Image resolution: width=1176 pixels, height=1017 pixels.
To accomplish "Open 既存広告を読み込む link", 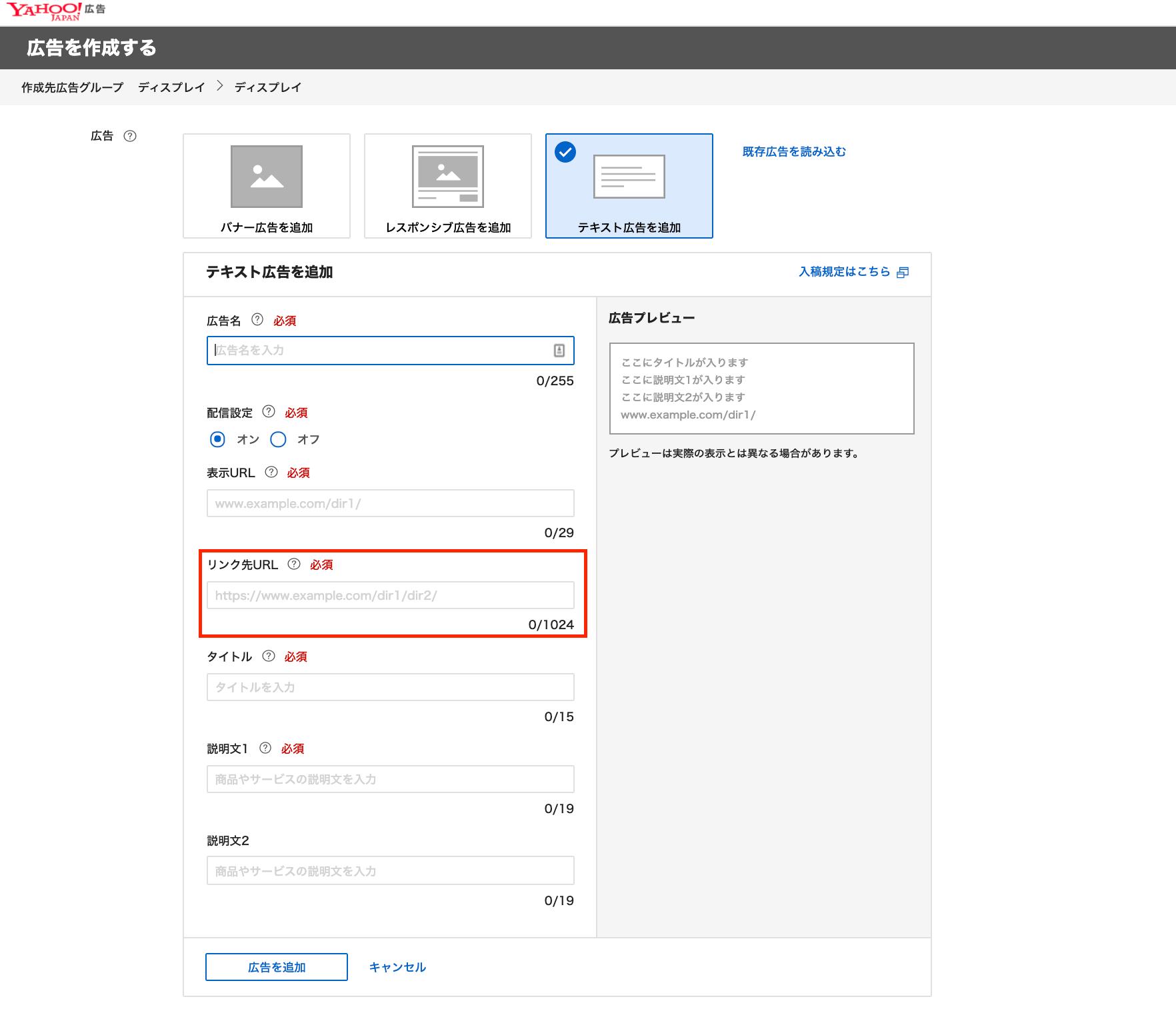I will coord(794,152).
